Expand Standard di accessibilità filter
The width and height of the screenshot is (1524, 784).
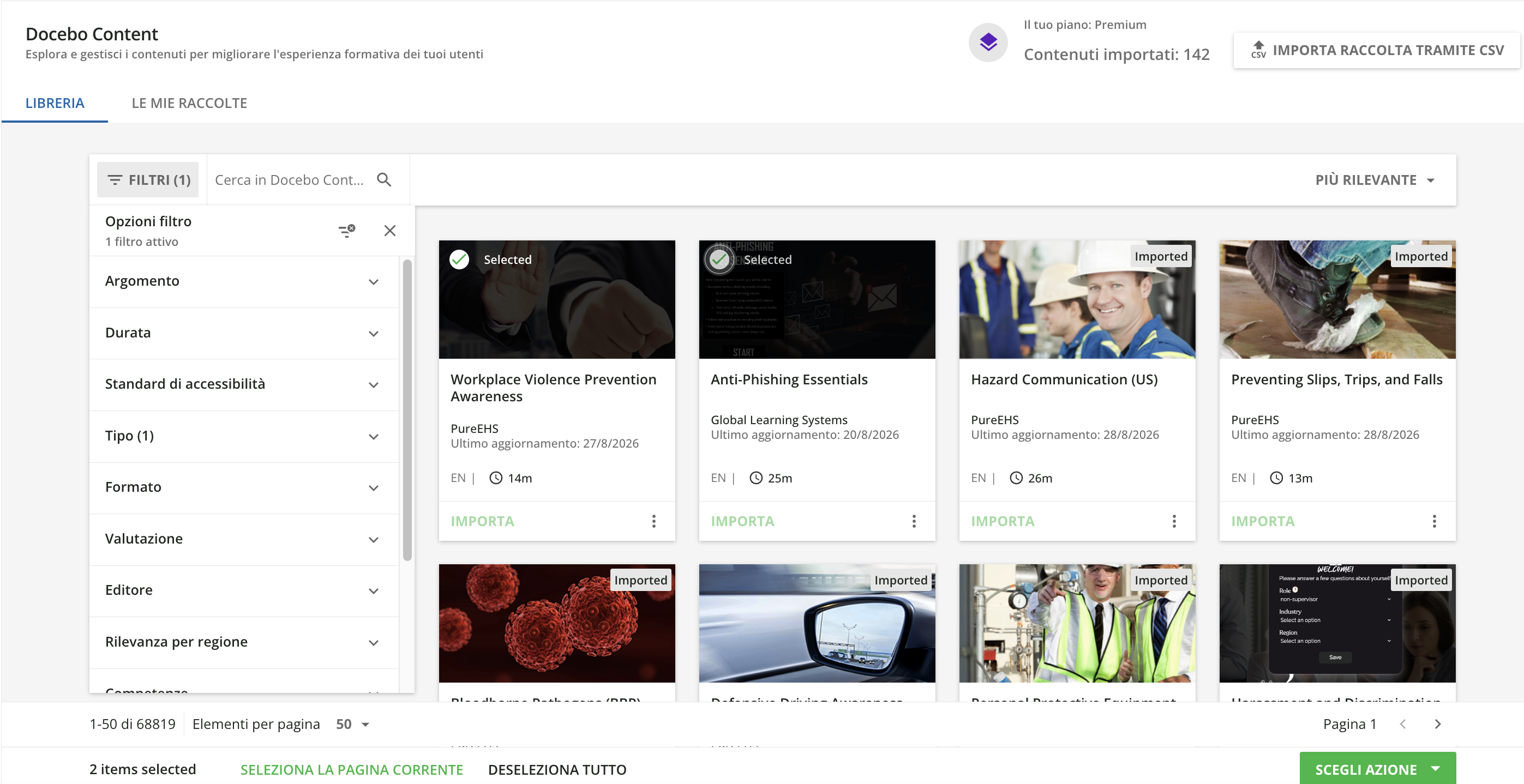(244, 384)
